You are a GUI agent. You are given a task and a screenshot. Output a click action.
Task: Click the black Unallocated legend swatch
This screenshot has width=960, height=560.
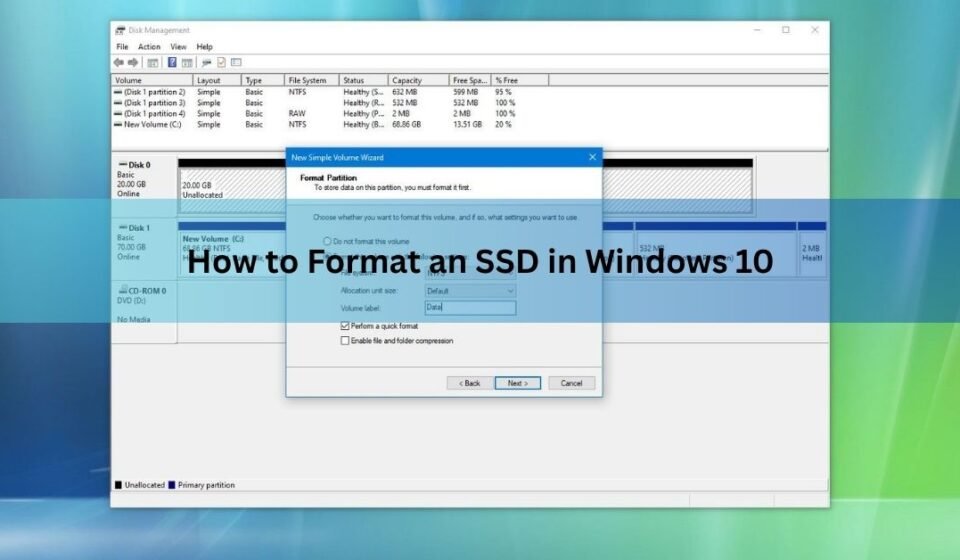[x=118, y=485]
